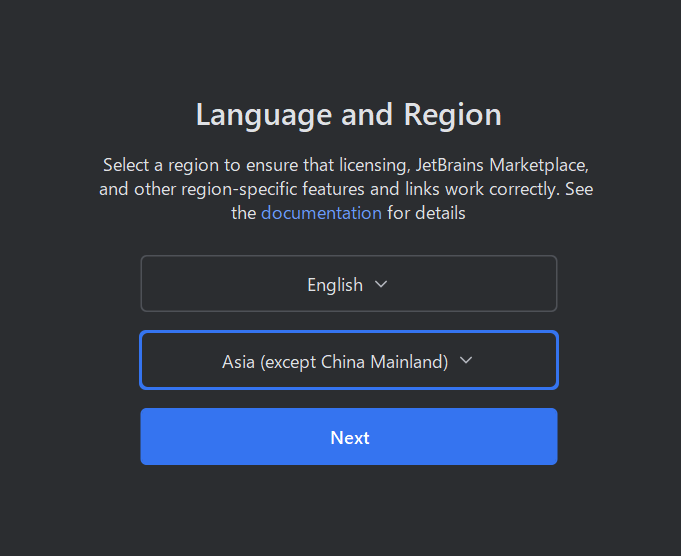This screenshot has width=681, height=556.
Task: Click the chevron beside Asia (except China Mainland)
Action: pyautogui.click(x=466, y=360)
